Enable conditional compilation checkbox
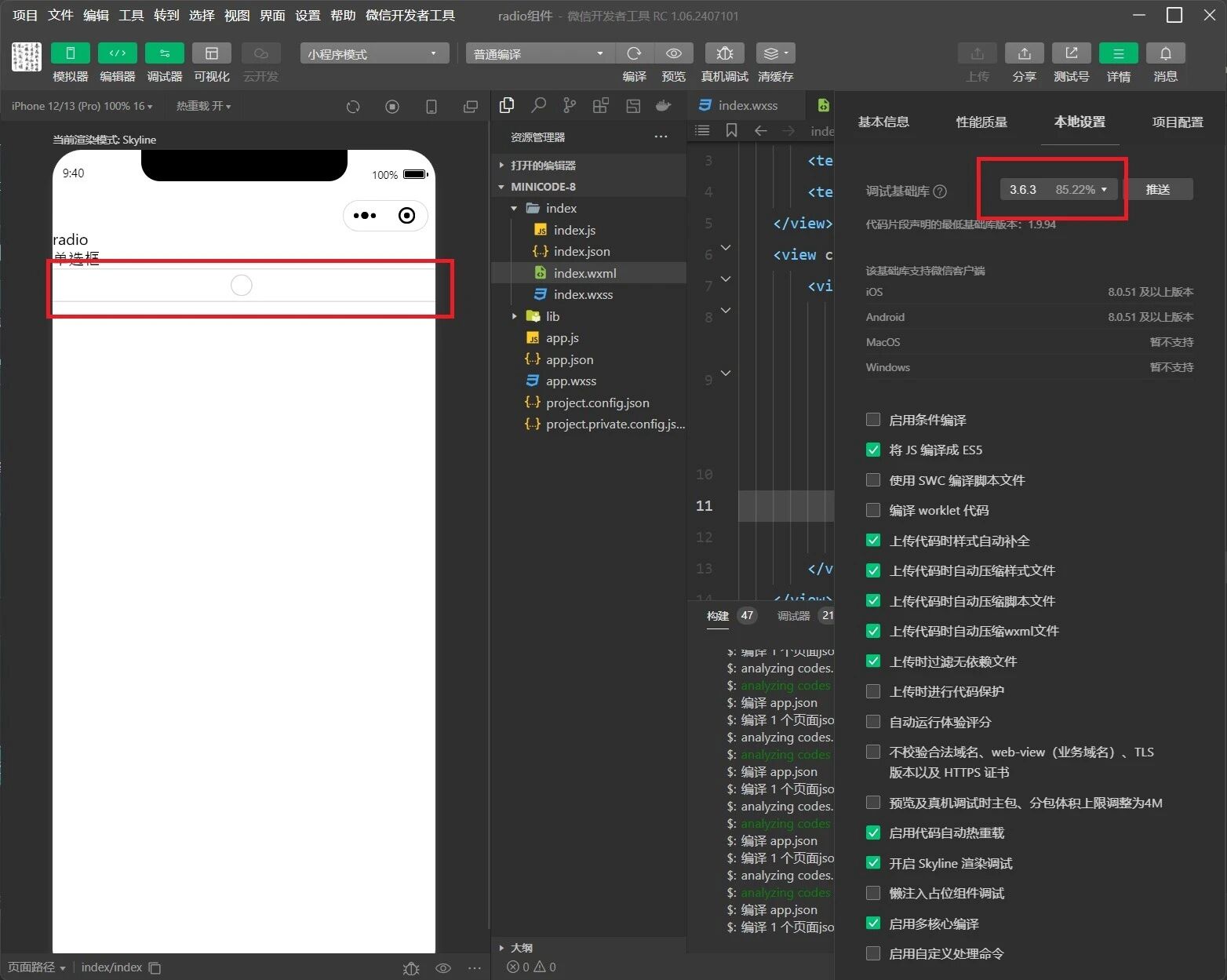The image size is (1227, 980). click(872, 420)
